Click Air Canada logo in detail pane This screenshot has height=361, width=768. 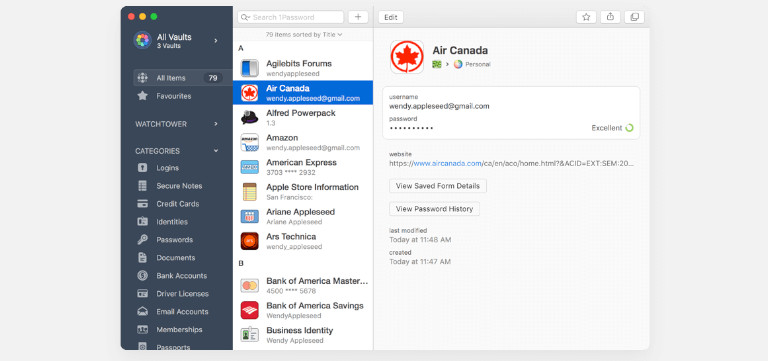coord(407,57)
